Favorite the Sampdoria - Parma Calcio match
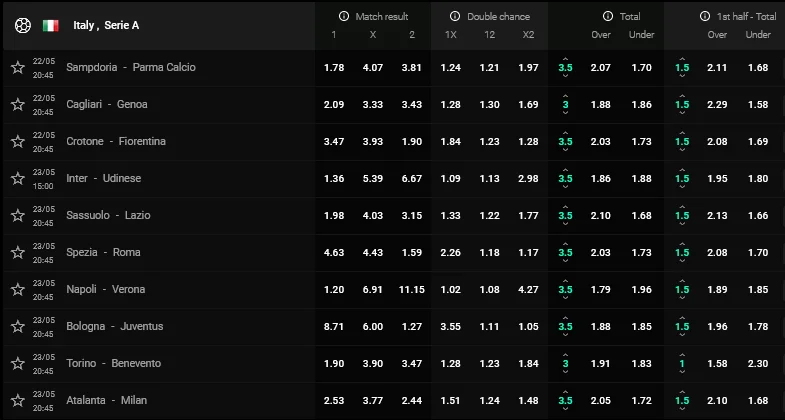This screenshot has width=785, height=420. tap(17, 68)
